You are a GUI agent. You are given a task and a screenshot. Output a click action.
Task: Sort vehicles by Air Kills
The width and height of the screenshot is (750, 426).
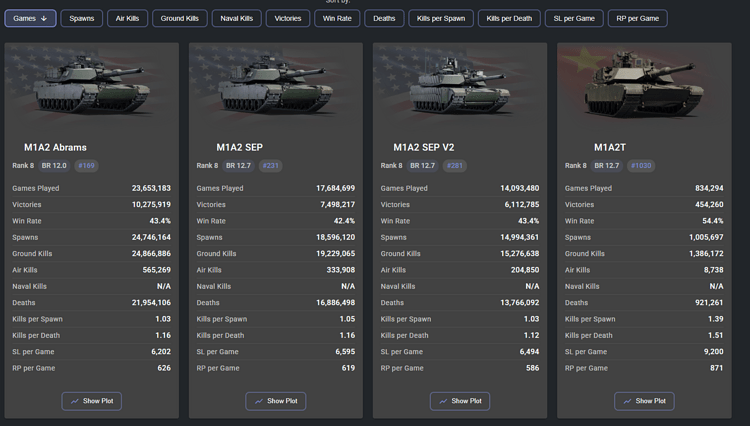click(x=127, y=18)
